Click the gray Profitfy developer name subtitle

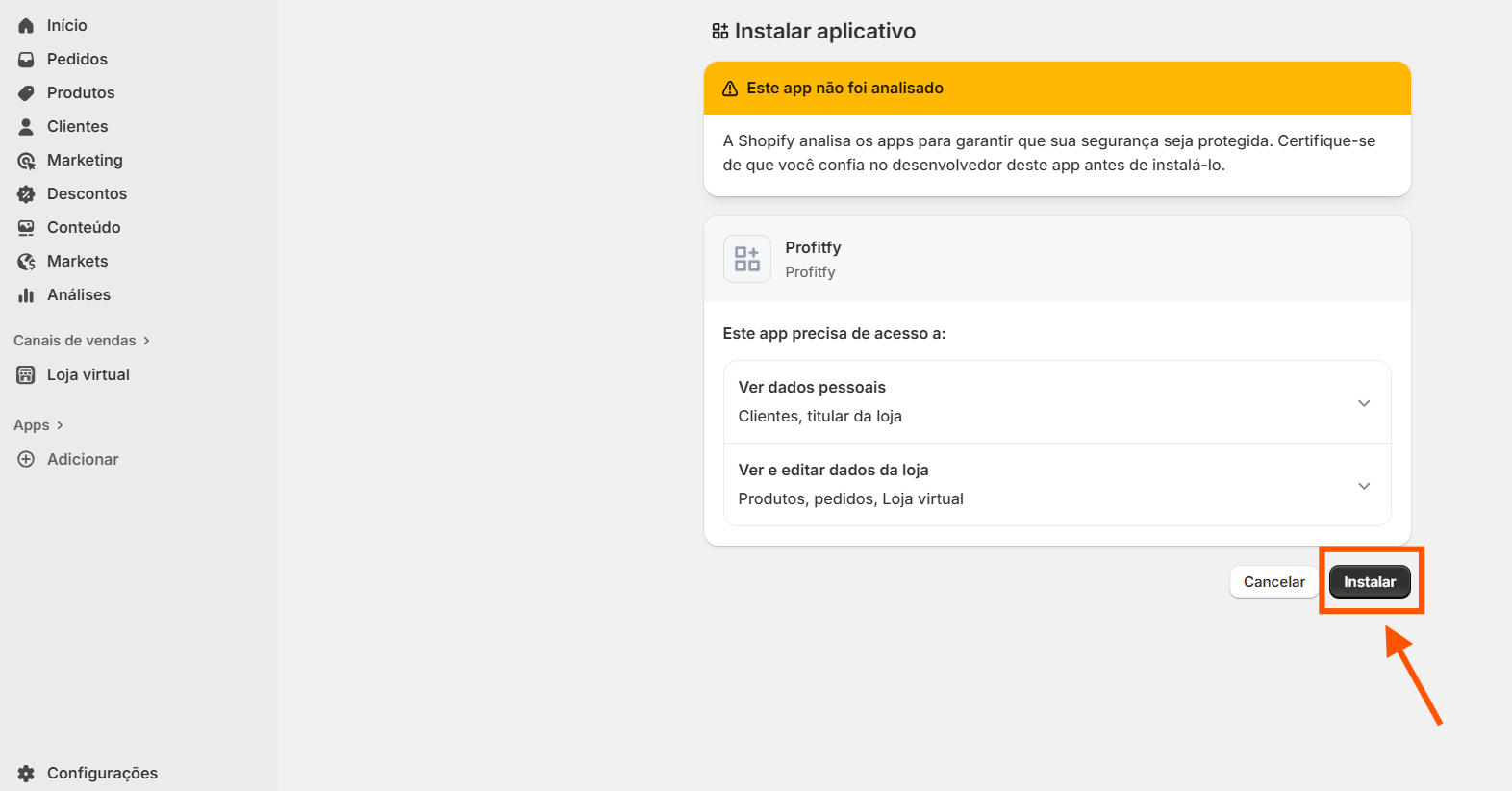tap(811, 272)
